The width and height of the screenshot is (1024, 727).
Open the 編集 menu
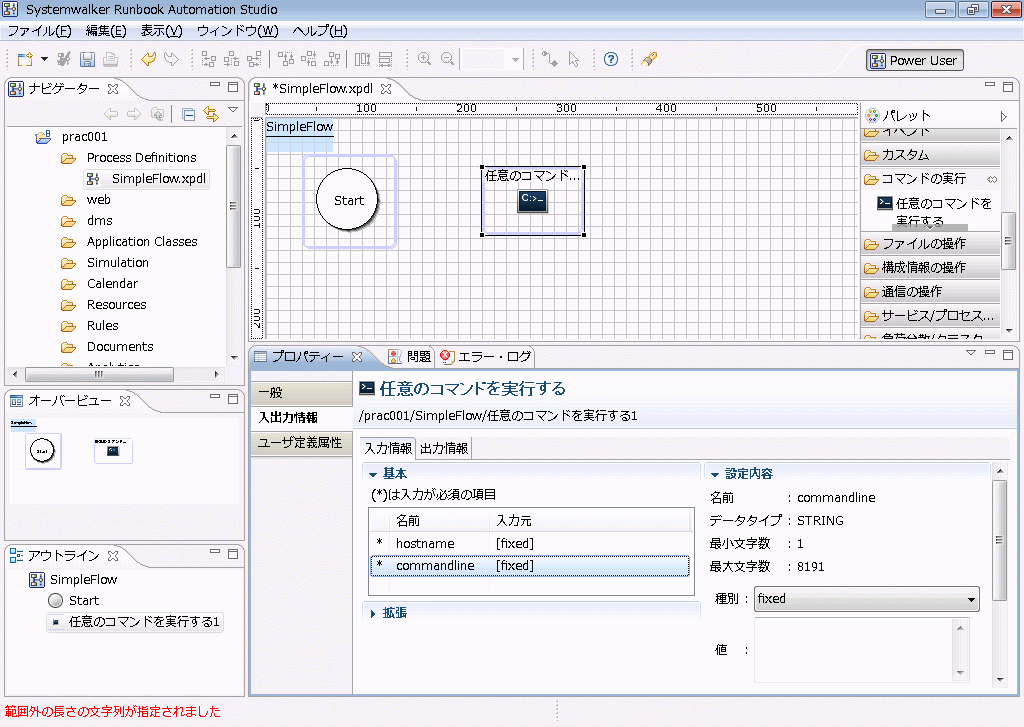(x=106, y=31)
